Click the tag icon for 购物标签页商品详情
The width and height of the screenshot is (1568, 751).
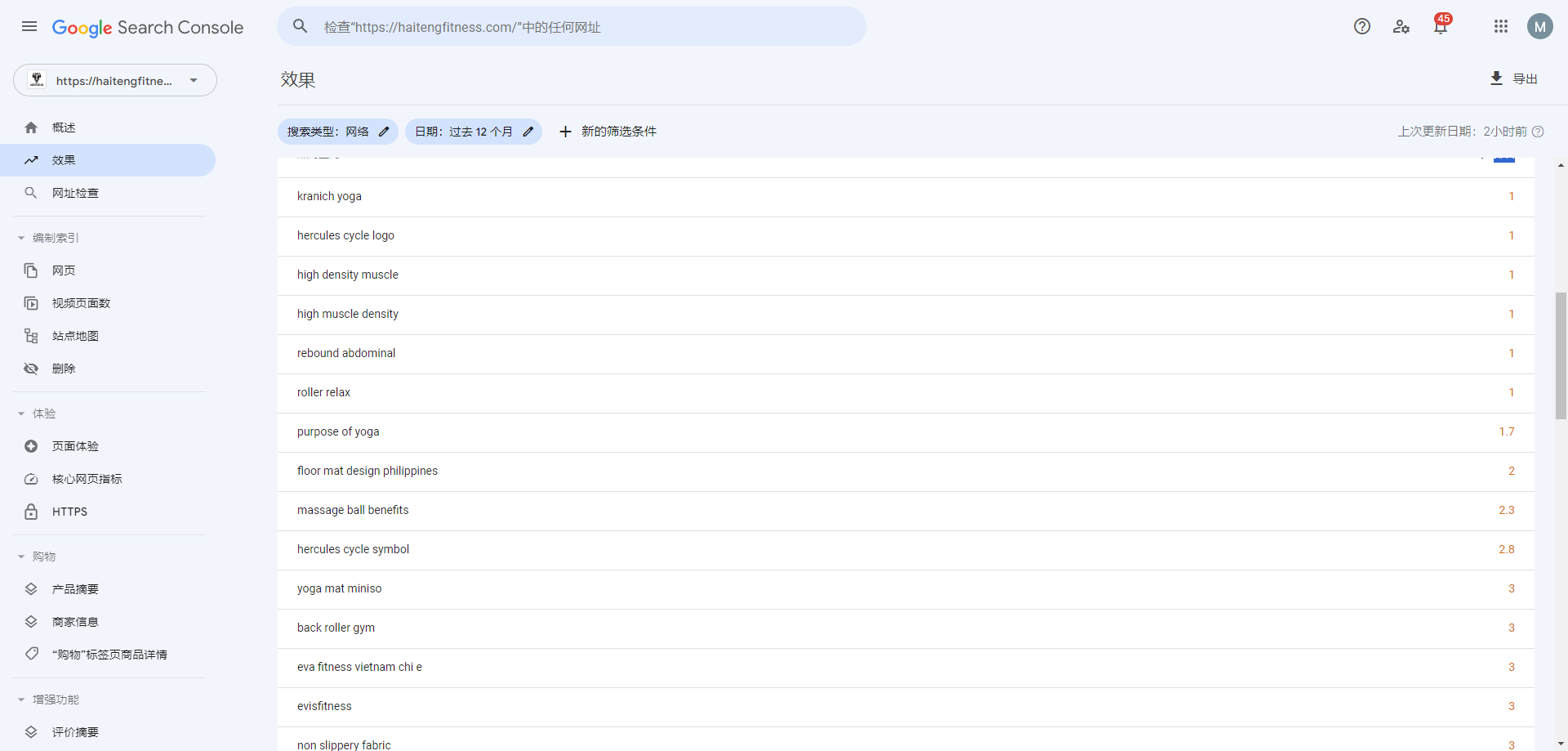click(x=31, y=654)
